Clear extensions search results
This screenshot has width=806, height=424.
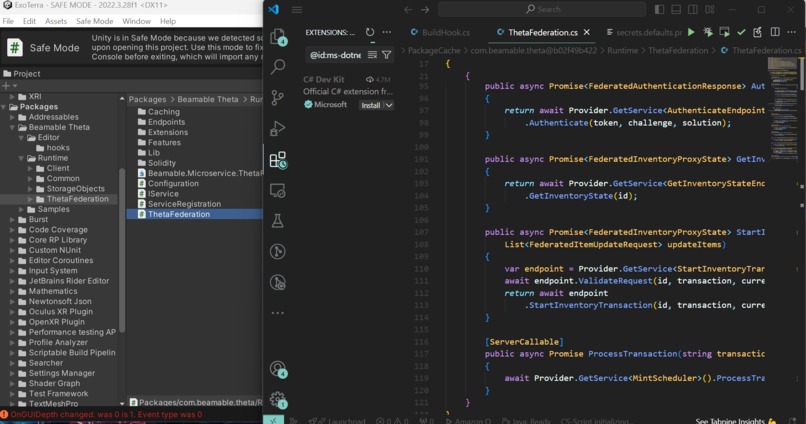click(x=373, y=54)
